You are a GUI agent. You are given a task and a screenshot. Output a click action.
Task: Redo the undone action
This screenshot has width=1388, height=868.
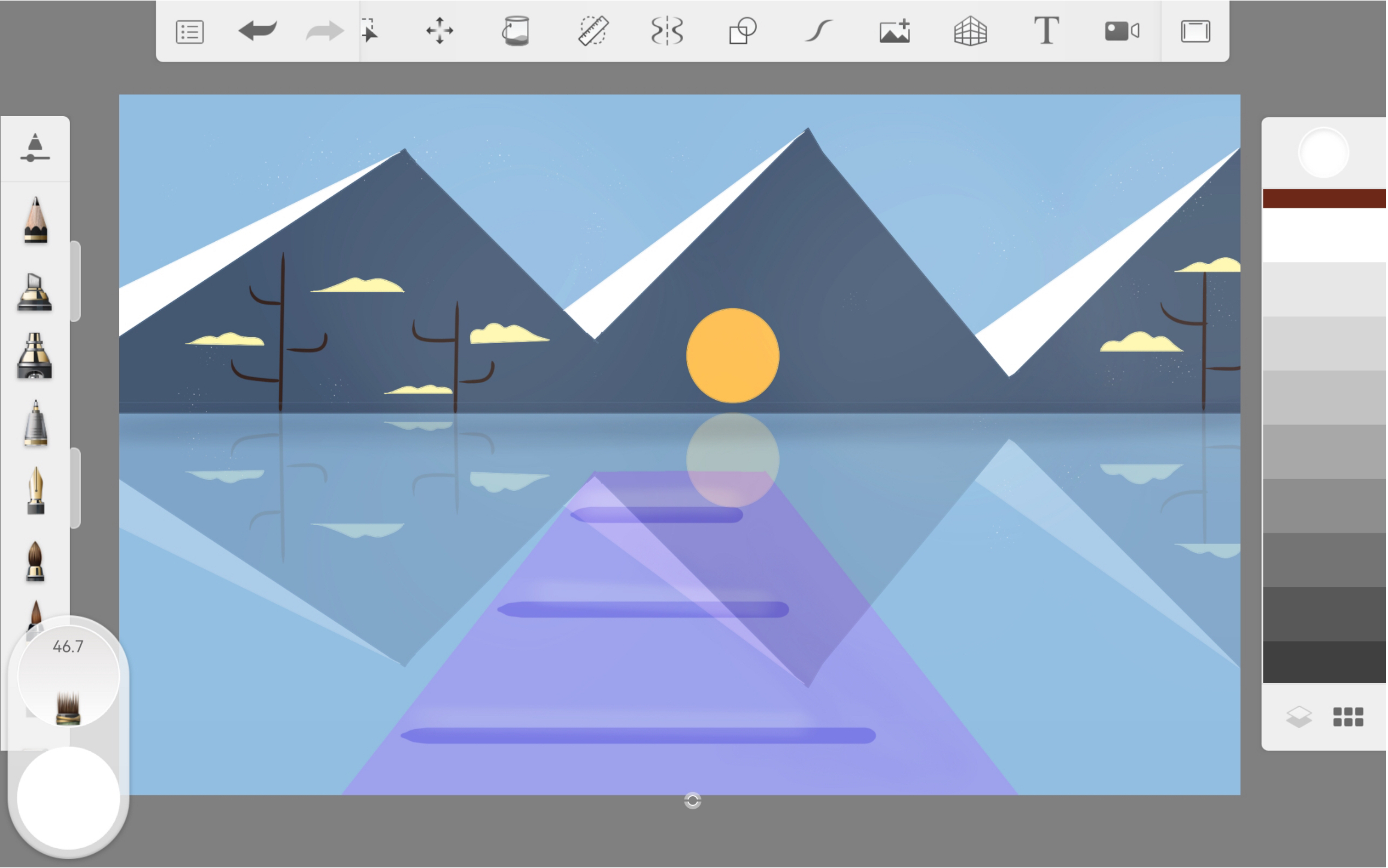click(x=325, y=31)
